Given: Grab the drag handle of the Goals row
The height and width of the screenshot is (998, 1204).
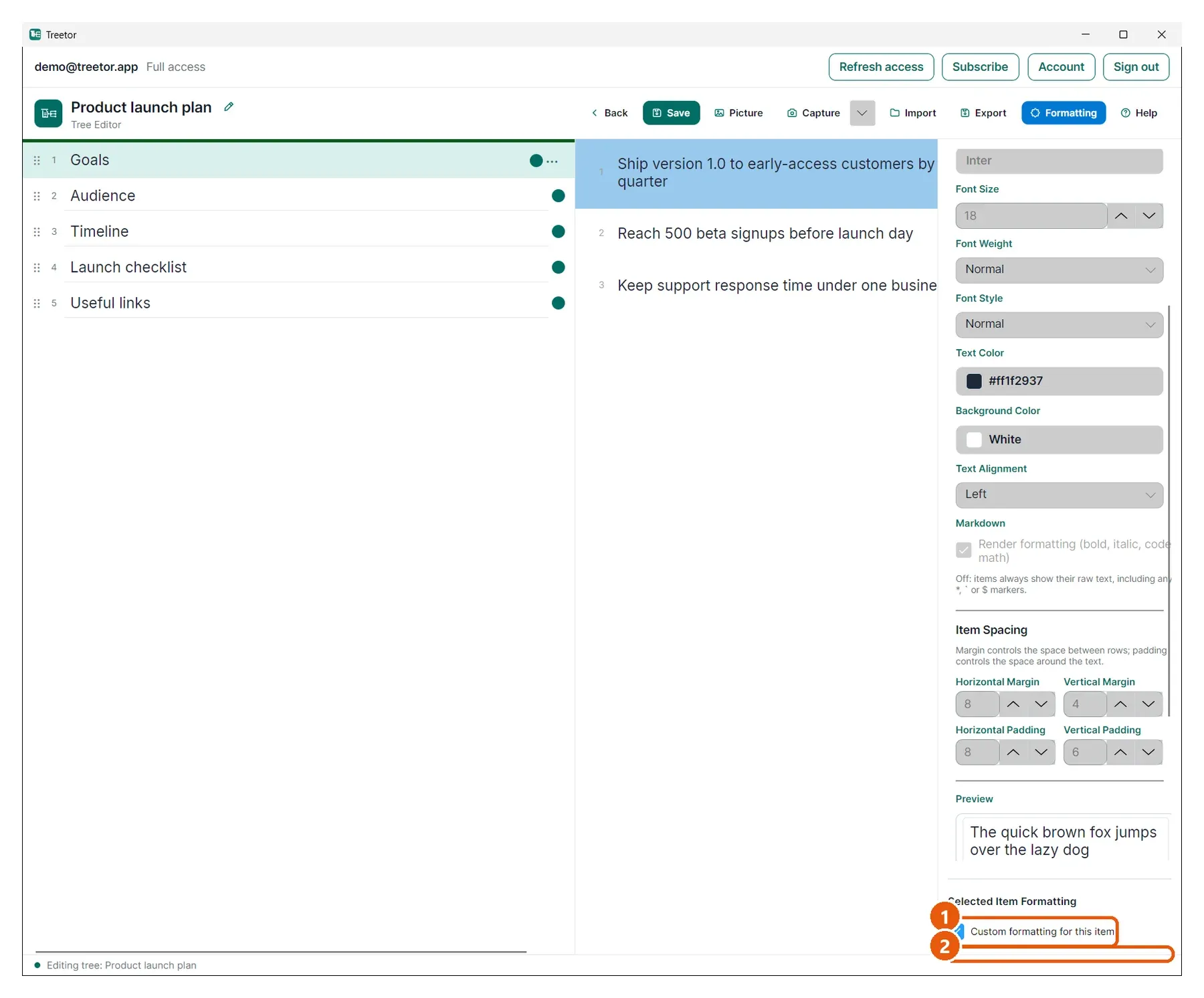Looking at the screenshot, I should click(x=37, y=161).
